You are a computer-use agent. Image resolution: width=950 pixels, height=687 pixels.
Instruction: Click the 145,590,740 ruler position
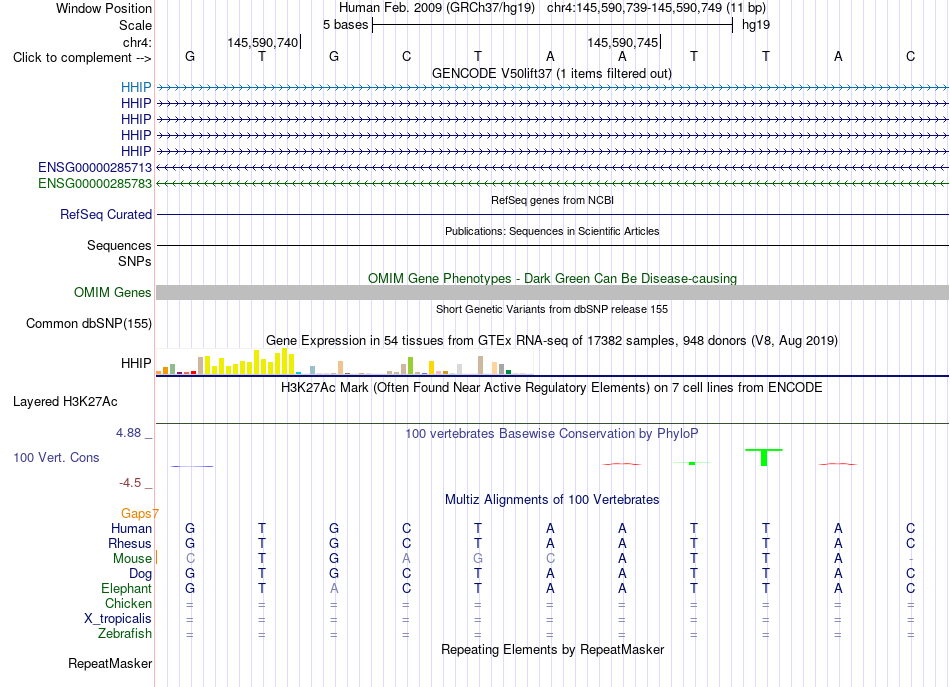[x=263, y=42]
